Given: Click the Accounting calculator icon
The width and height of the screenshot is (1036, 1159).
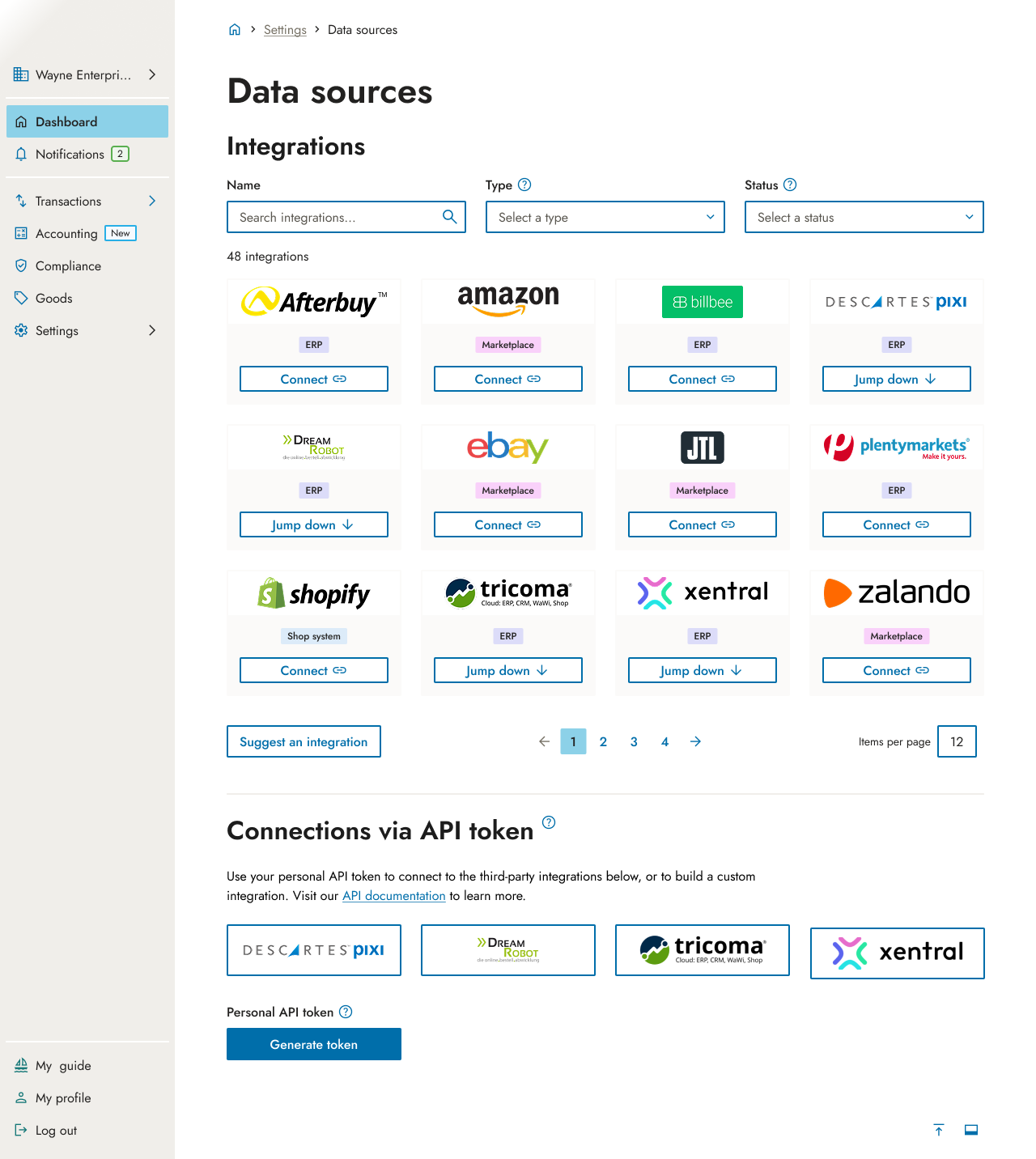Looking at the screenshot, I should (21, 233).
